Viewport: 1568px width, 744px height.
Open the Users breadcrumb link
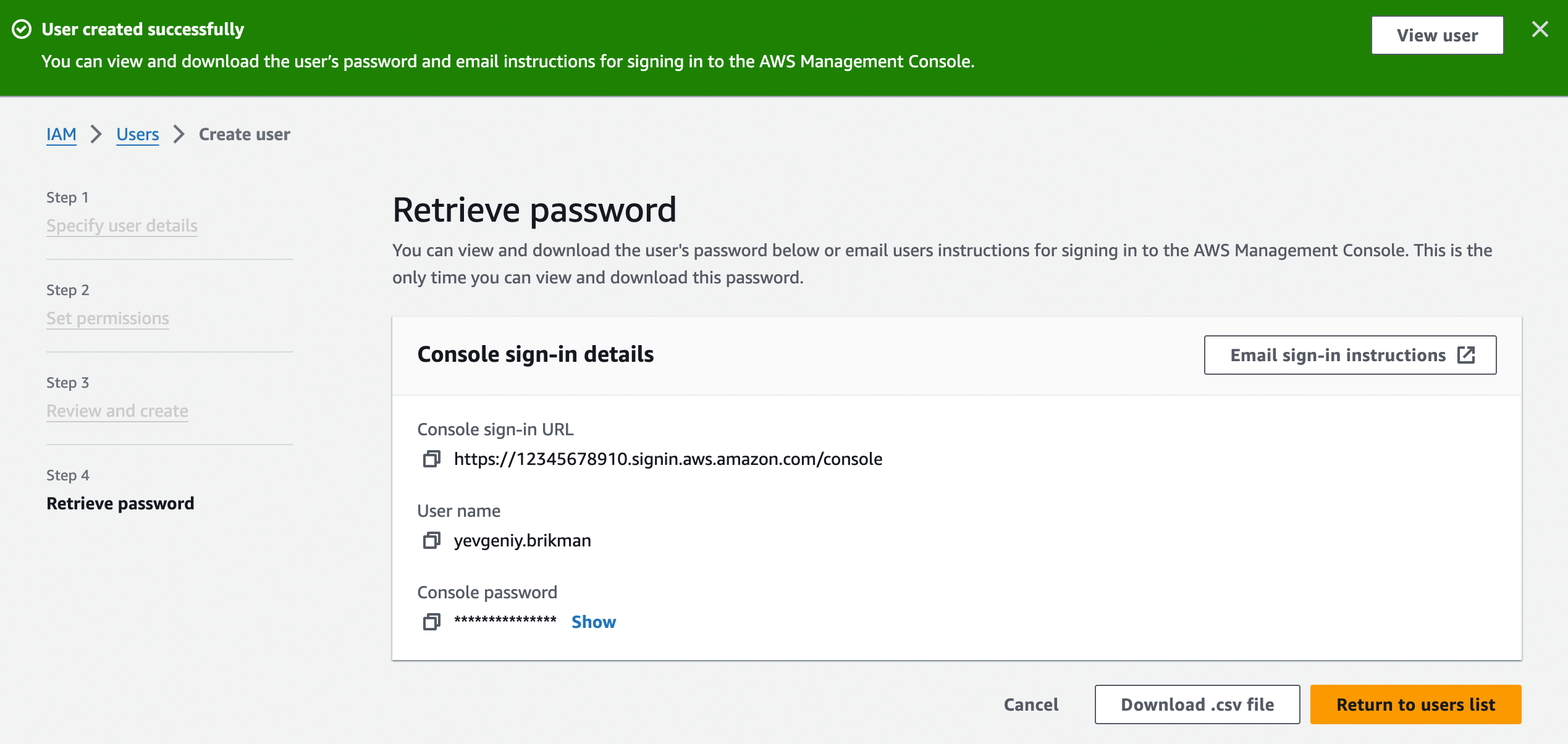click(x=137, y=134)
